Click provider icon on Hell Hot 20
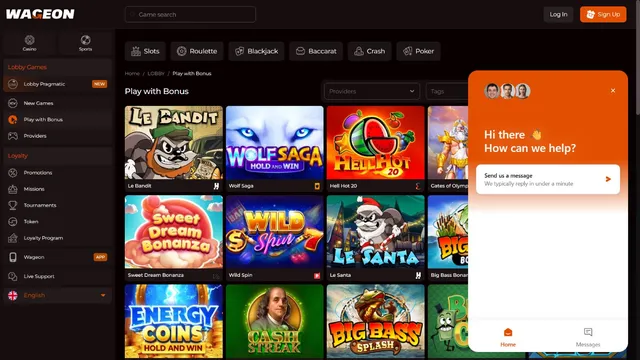This screenshot has height=360, width=640. (418, 186)
